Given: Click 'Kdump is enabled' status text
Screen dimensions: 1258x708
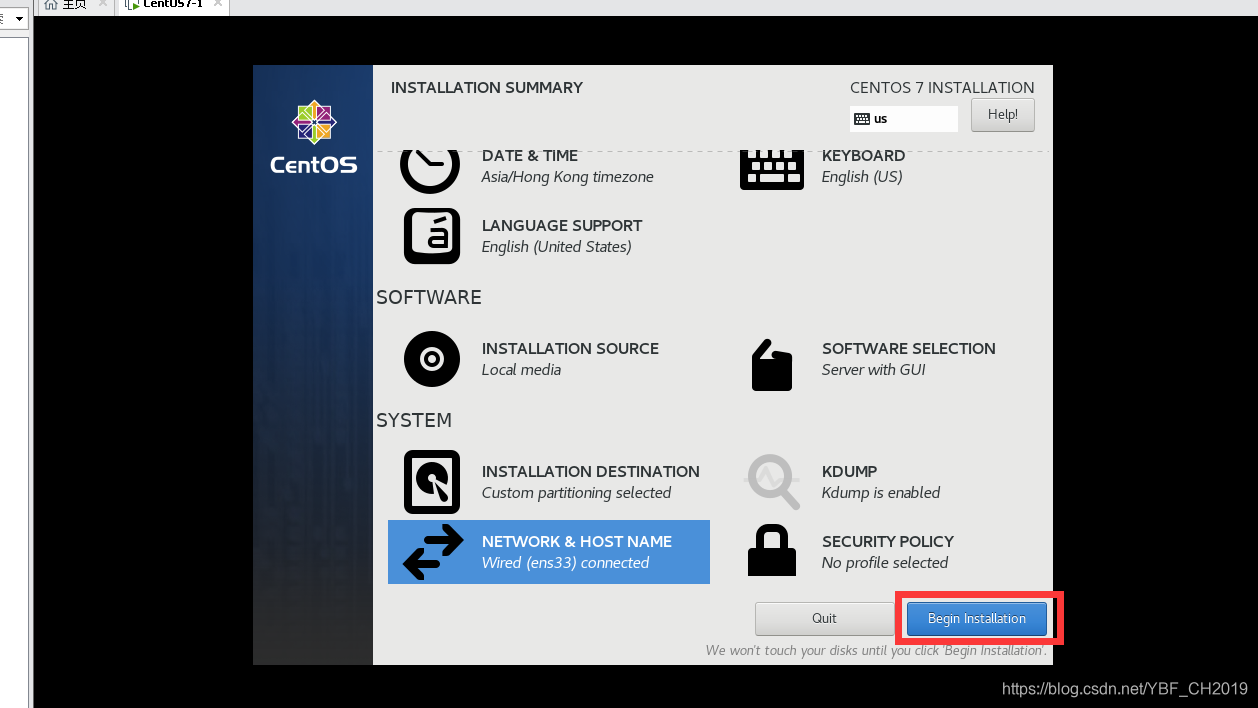Looking at the screenshot, I should [x=881, y=493].
